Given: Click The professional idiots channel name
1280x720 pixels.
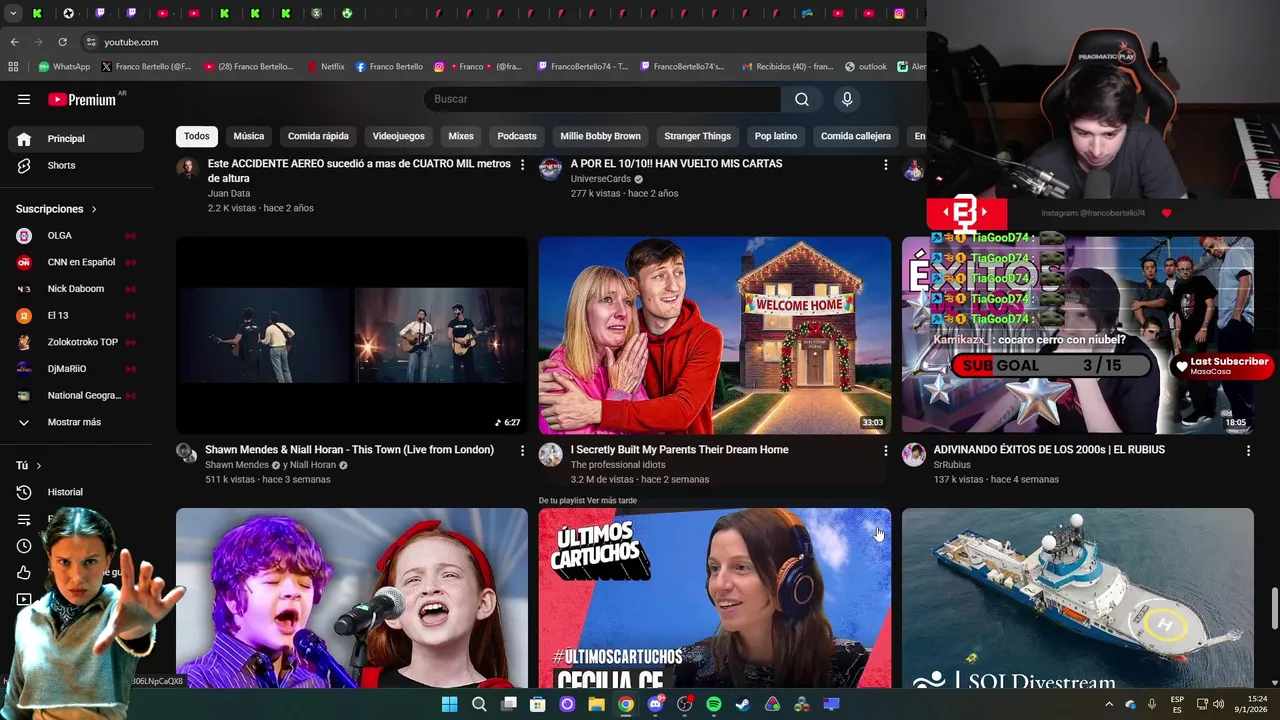Looking at the screenshot, I should (x=618, y=465).
